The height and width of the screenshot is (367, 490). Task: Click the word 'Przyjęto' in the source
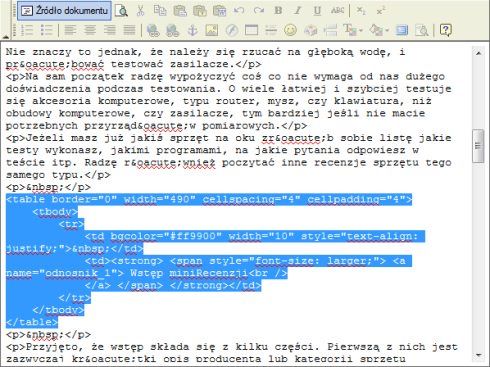pos(53,347)
